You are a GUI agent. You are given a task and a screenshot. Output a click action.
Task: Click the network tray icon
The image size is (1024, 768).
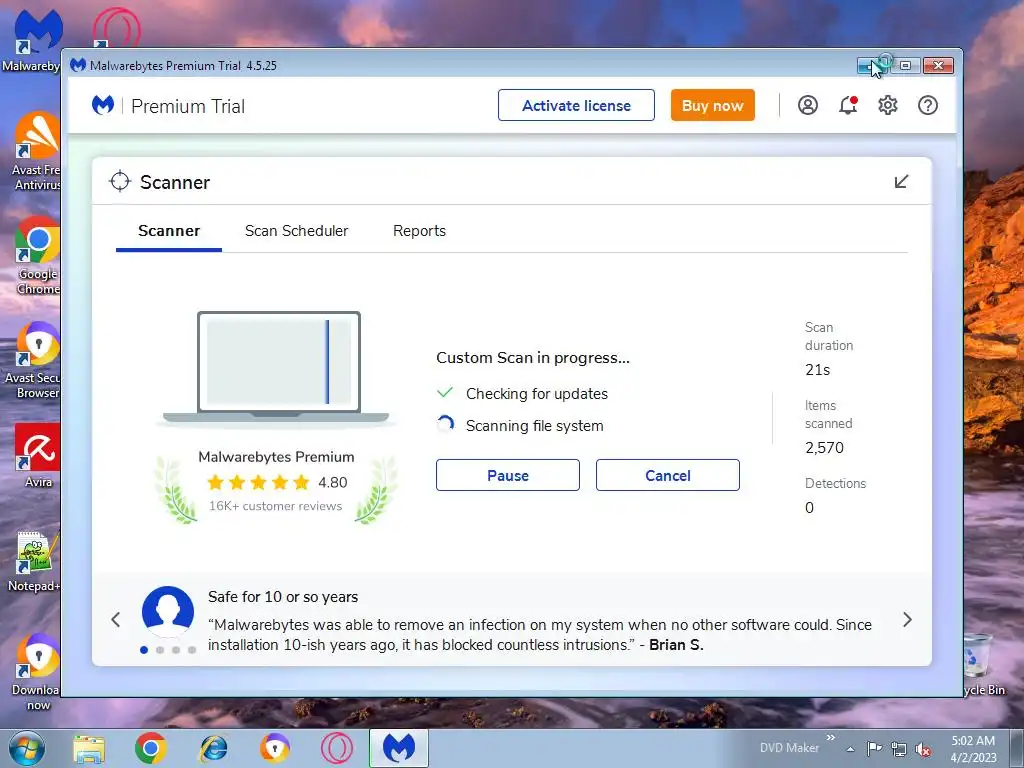pos(899,750)
